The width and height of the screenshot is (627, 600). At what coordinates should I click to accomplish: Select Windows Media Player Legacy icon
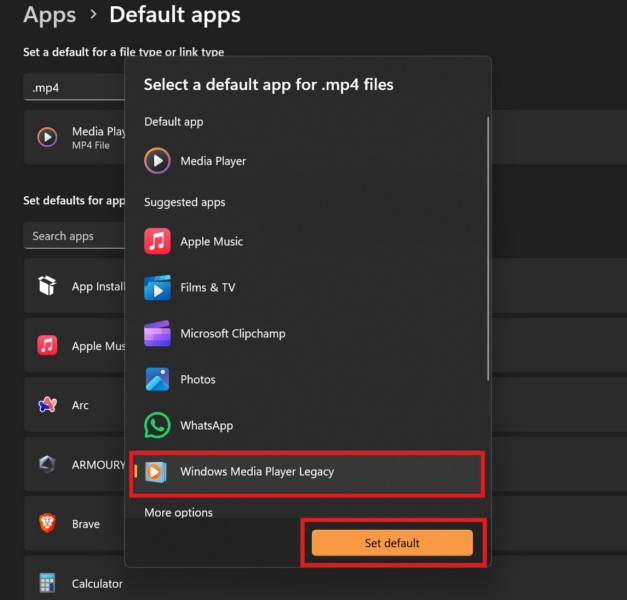pos(157,472)
